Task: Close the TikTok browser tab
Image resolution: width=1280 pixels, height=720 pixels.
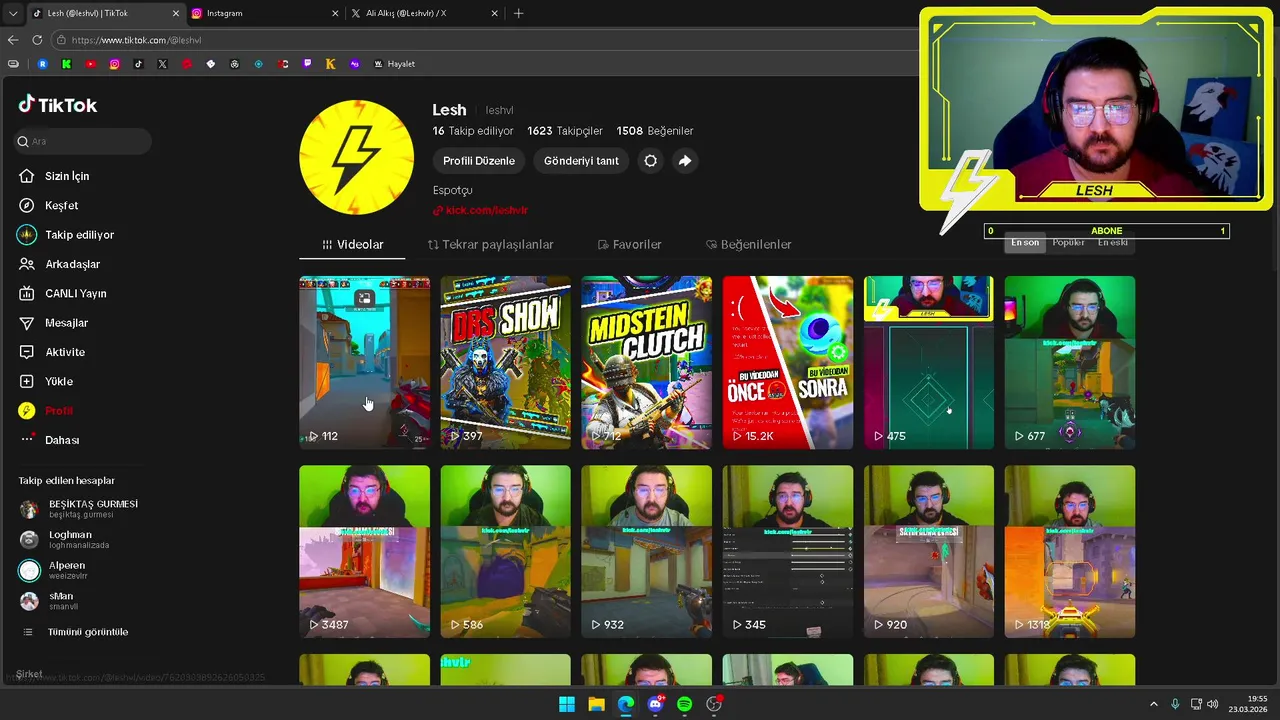Action: click(176, 13)
